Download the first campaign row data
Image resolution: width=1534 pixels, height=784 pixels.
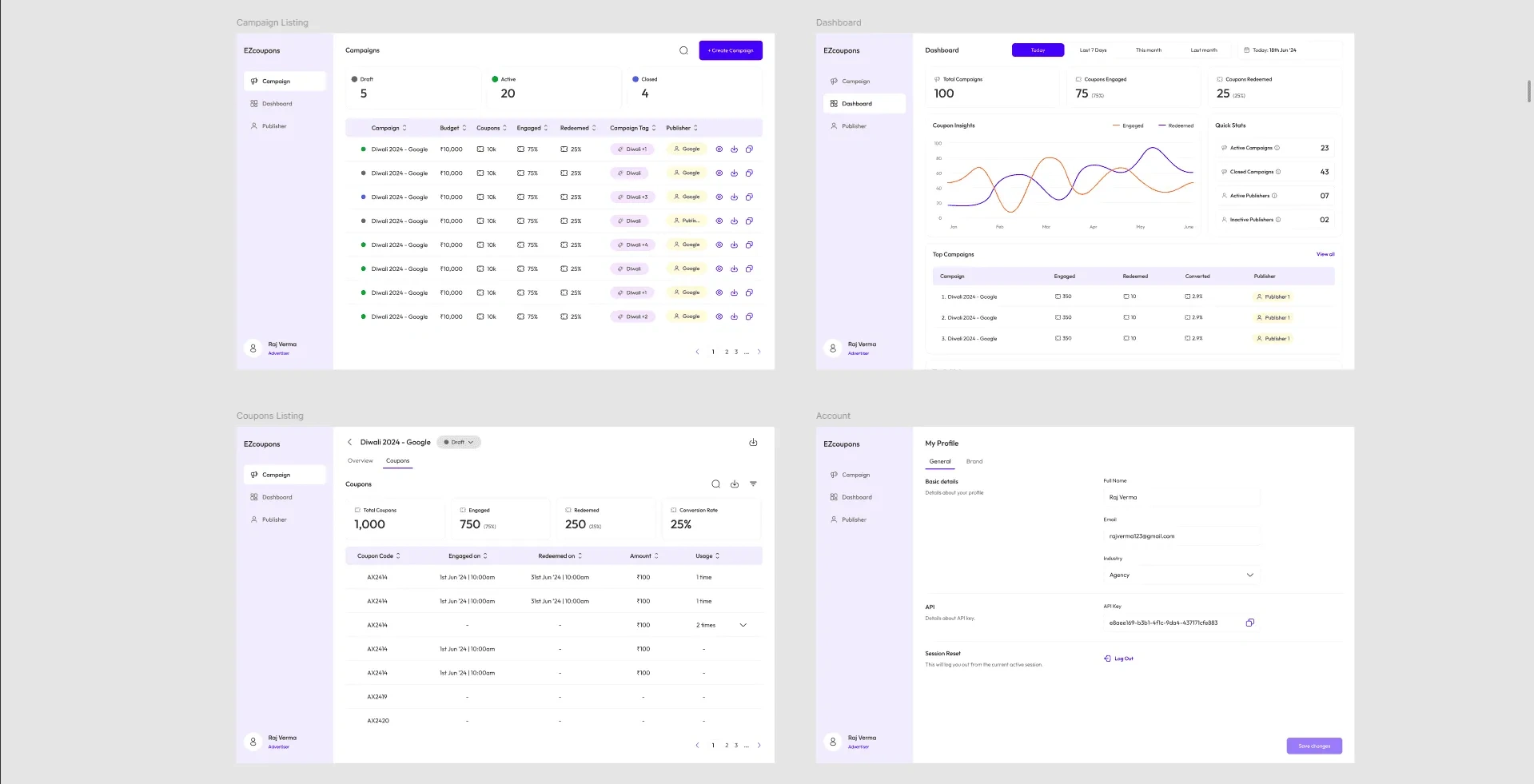[734, 149]
